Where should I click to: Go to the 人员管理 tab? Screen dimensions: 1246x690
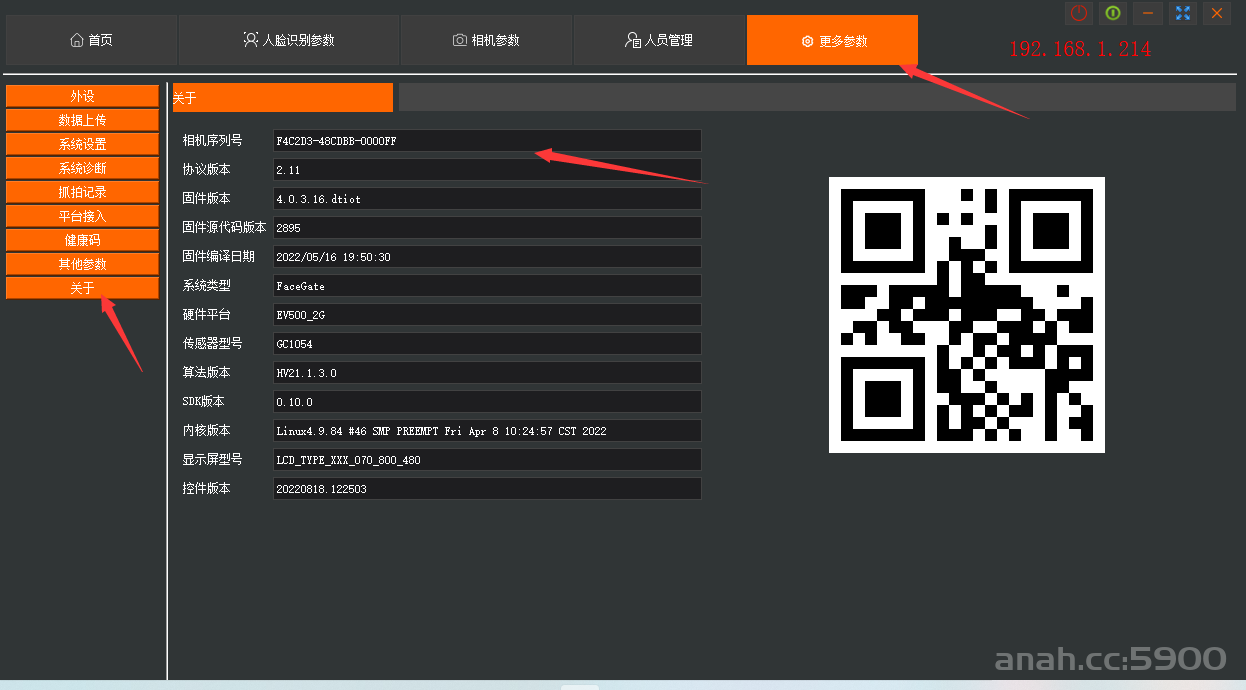(x=660, y=40)
